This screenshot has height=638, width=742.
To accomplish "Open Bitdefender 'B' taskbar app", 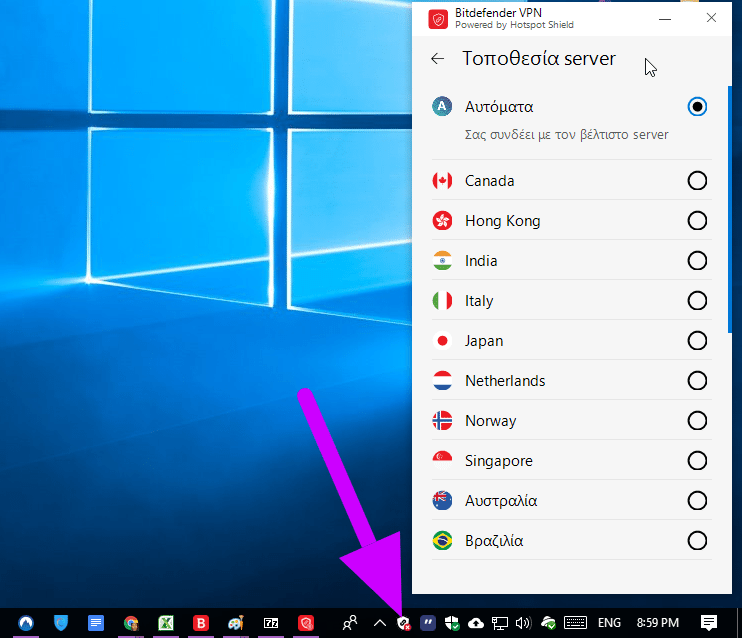I will [201, 623].
